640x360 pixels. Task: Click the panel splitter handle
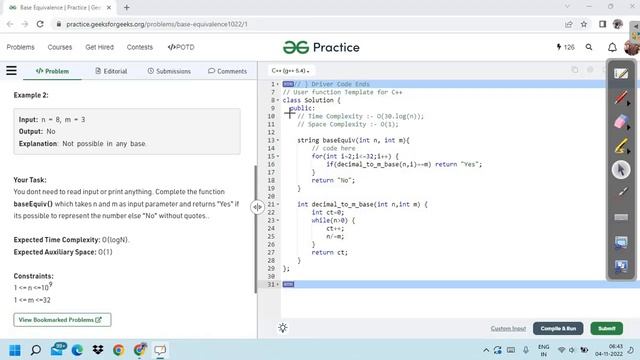click(x=257, y=207)
